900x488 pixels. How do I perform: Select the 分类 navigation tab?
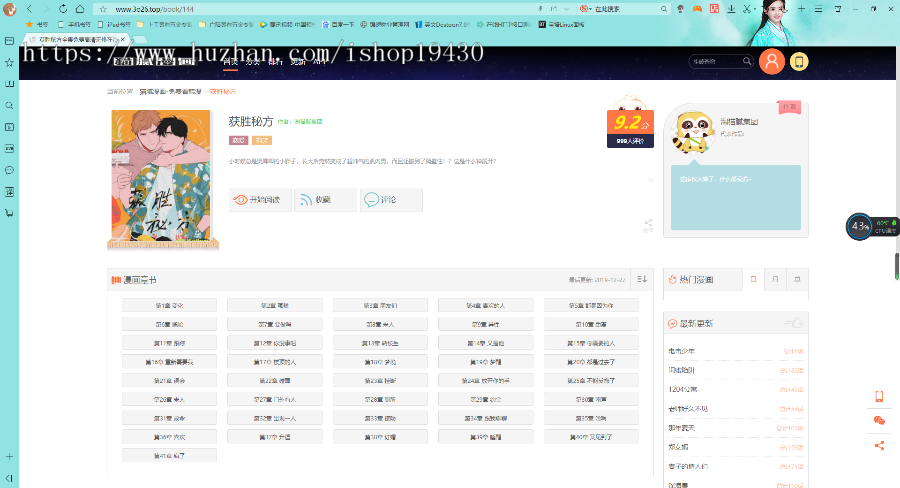pos(253,62)
